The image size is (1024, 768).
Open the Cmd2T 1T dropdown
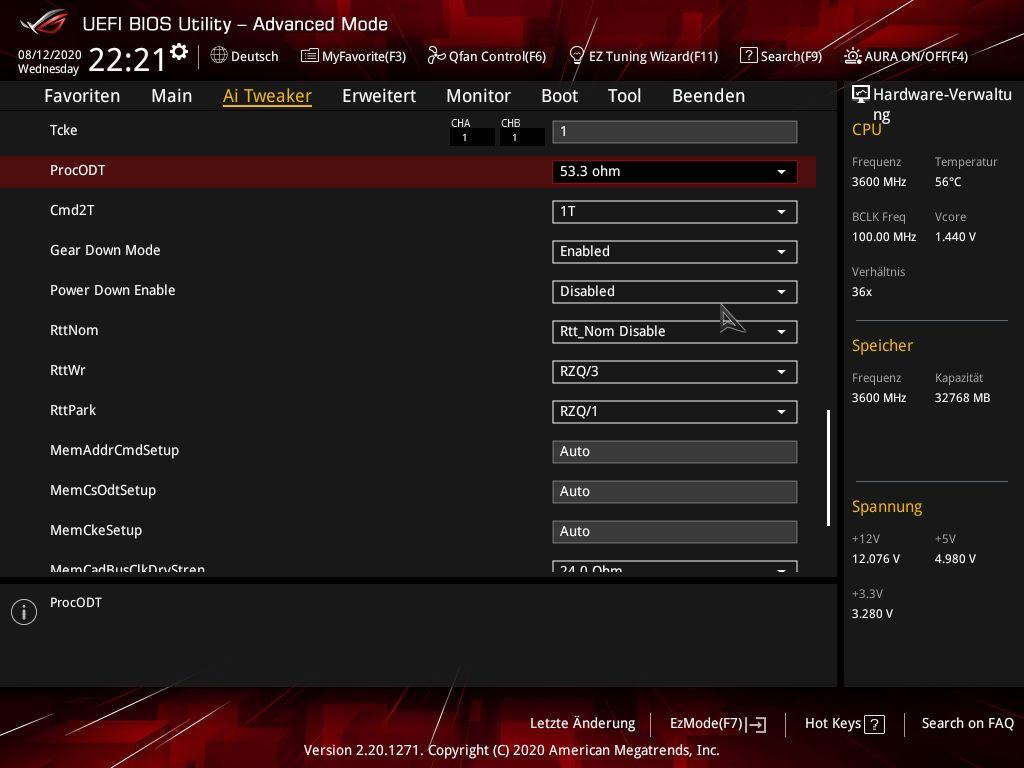point(674,212)
